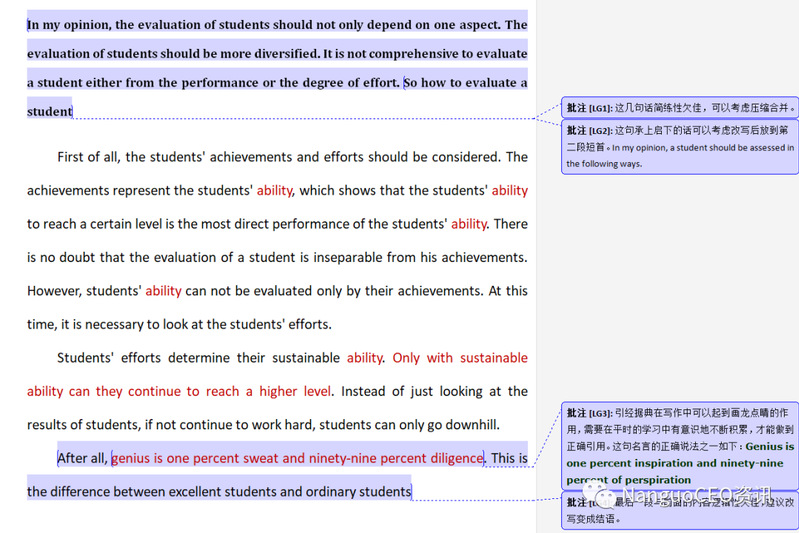Screen dimensions: 799x533
Task: Click the line 'is no doubt that the evaluation'
Action: pos(277,257)
